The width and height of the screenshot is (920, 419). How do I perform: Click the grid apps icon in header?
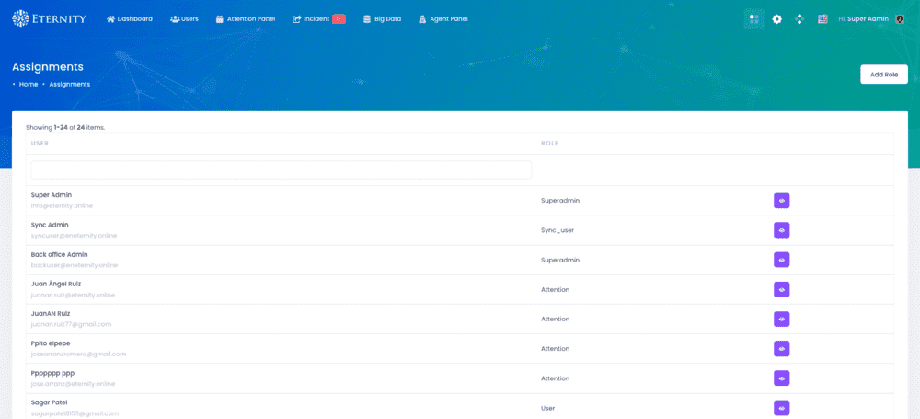tap(754, 19)
